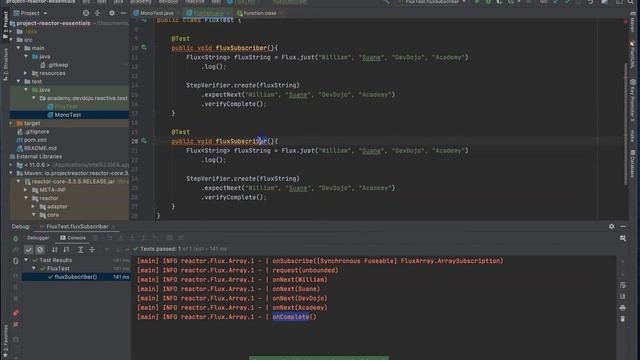
Task: Click the locate opened file icon in Project panel
Action: (x=86, y=13)
